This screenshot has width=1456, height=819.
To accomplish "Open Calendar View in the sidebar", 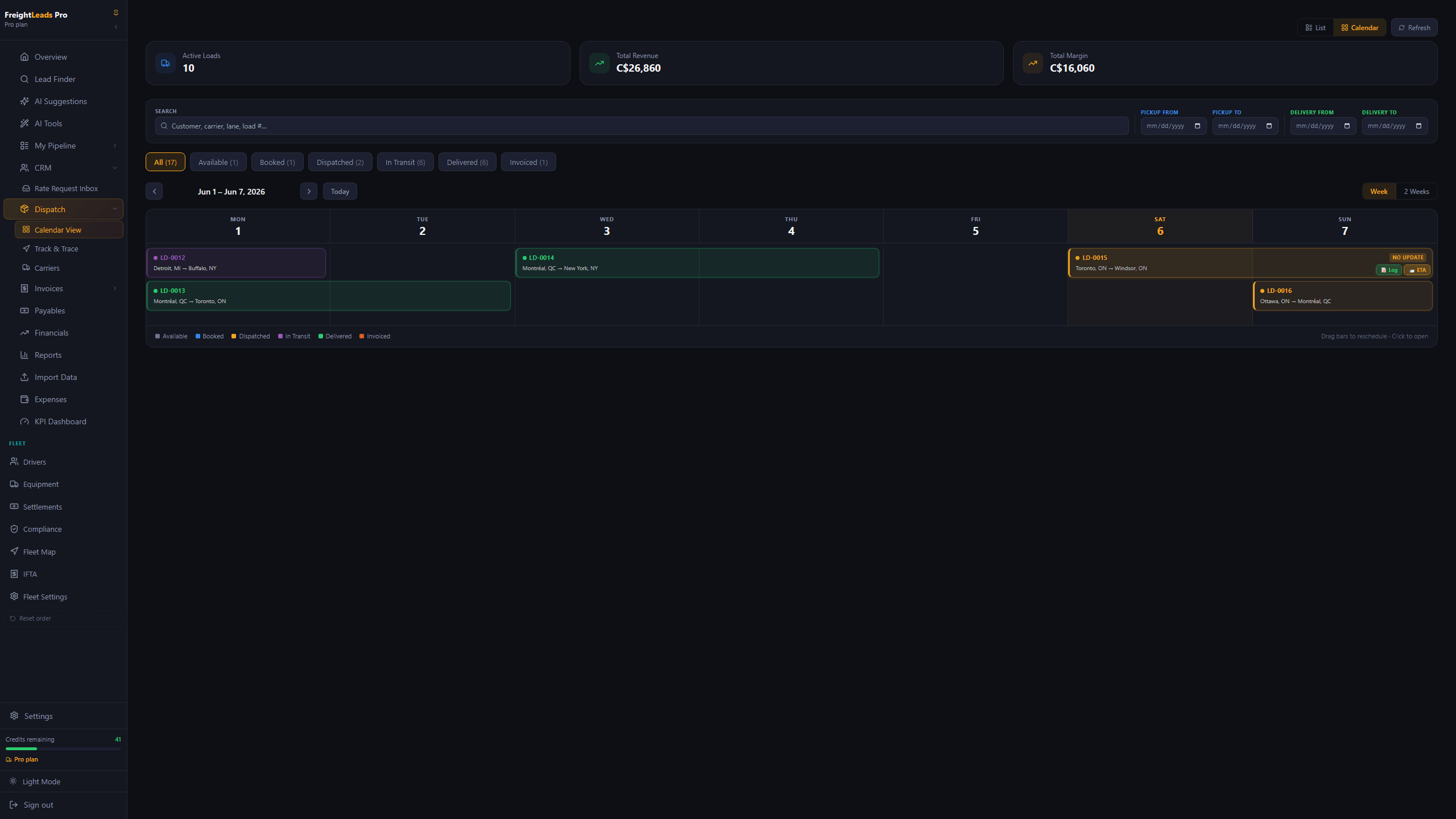I will [69, 229].
